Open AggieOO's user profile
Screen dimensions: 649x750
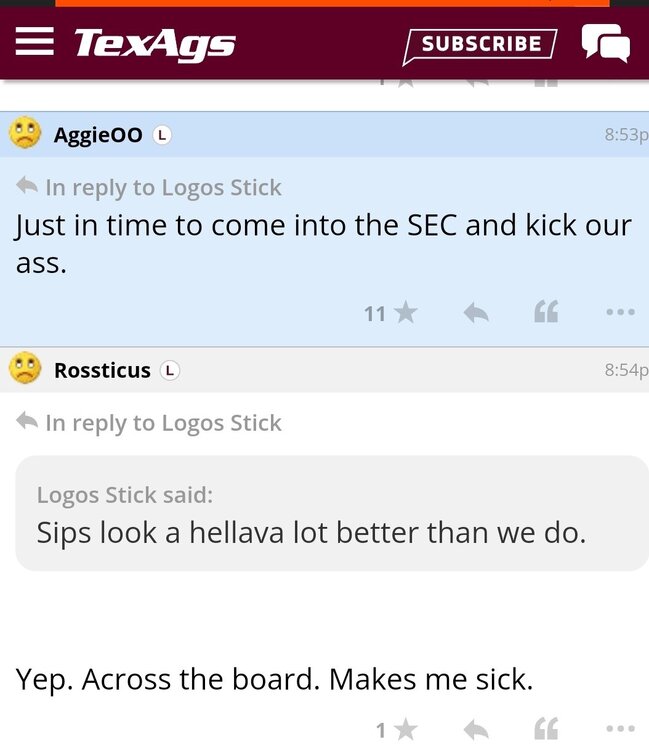pos(98,135)
